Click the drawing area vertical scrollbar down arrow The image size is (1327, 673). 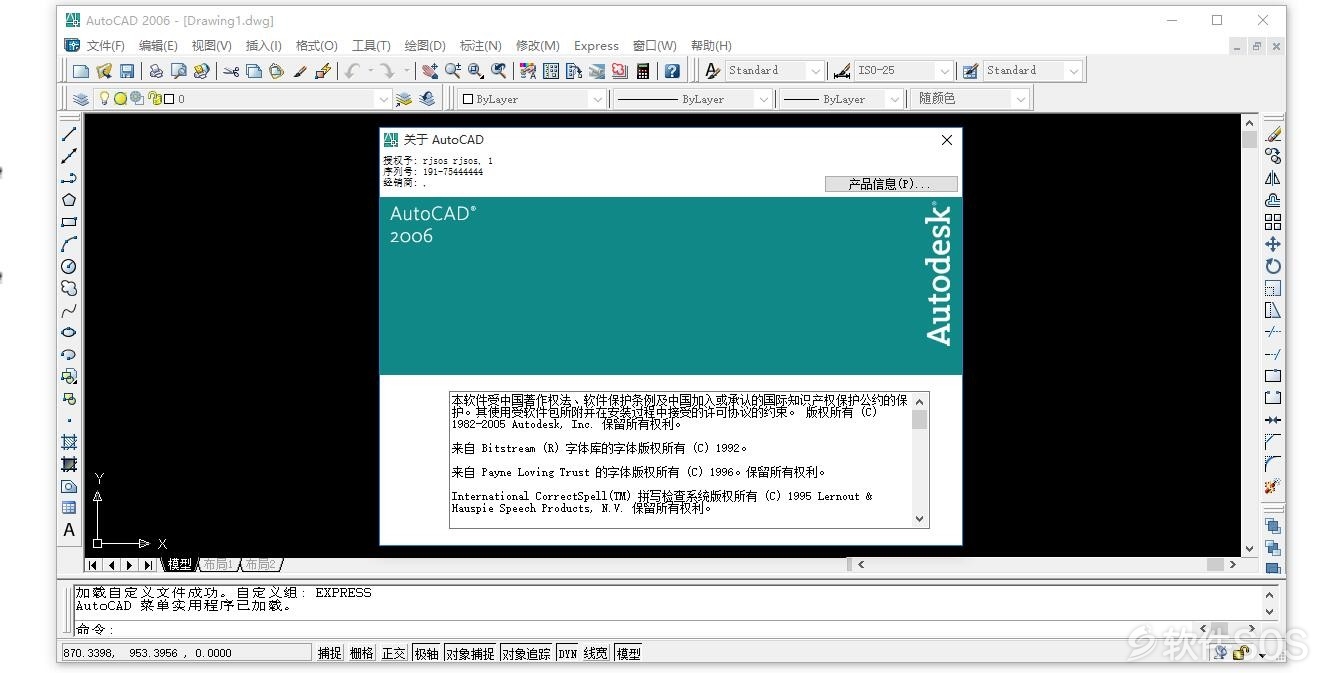[1249, 548]
